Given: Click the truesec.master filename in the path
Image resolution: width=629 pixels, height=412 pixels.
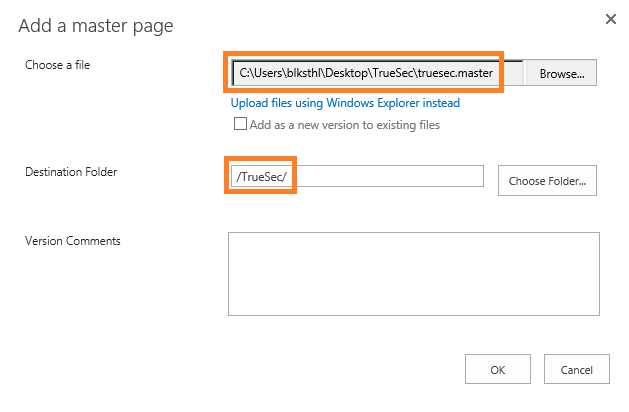Looking at the screenshot, I should (x=455, y=74).
